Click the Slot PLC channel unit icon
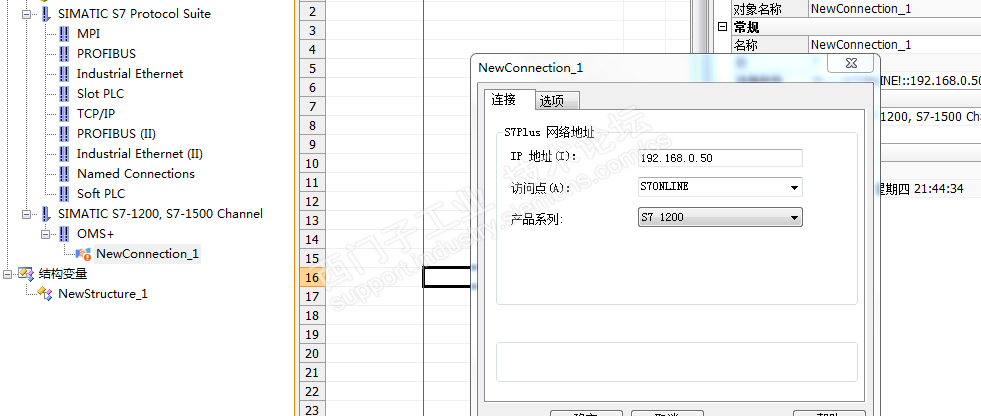The image size is (981, 416). 64,94
